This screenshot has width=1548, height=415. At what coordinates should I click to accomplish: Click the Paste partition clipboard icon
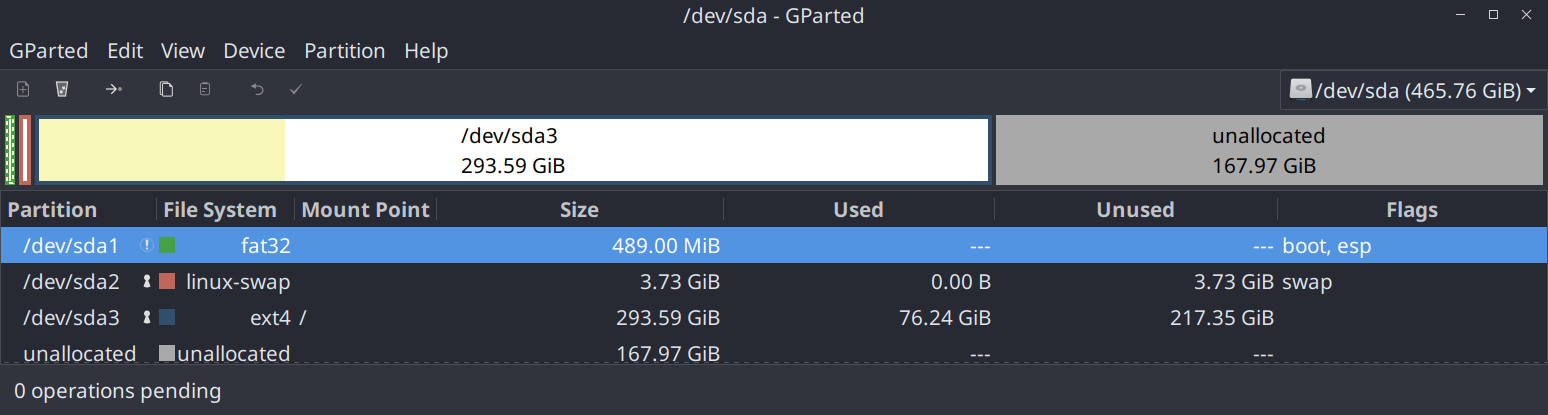coord(205,90)
